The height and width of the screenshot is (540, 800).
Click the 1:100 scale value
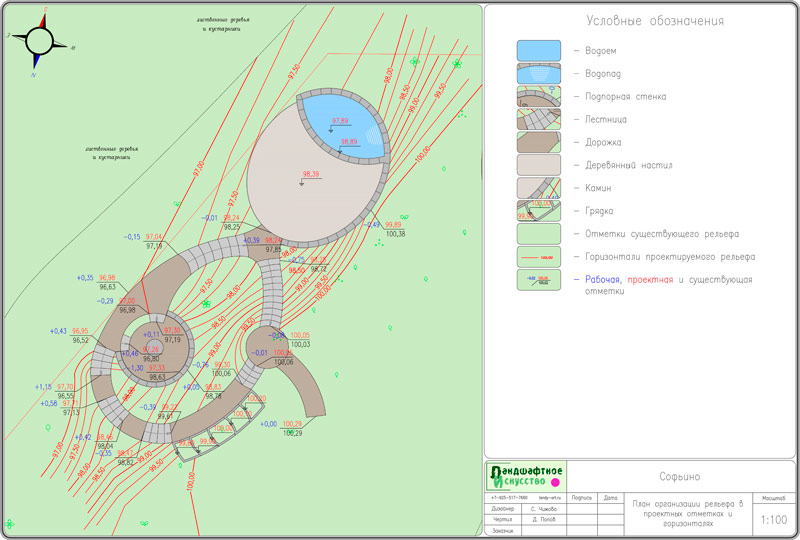pyautogui.click(x=773, y=520)
